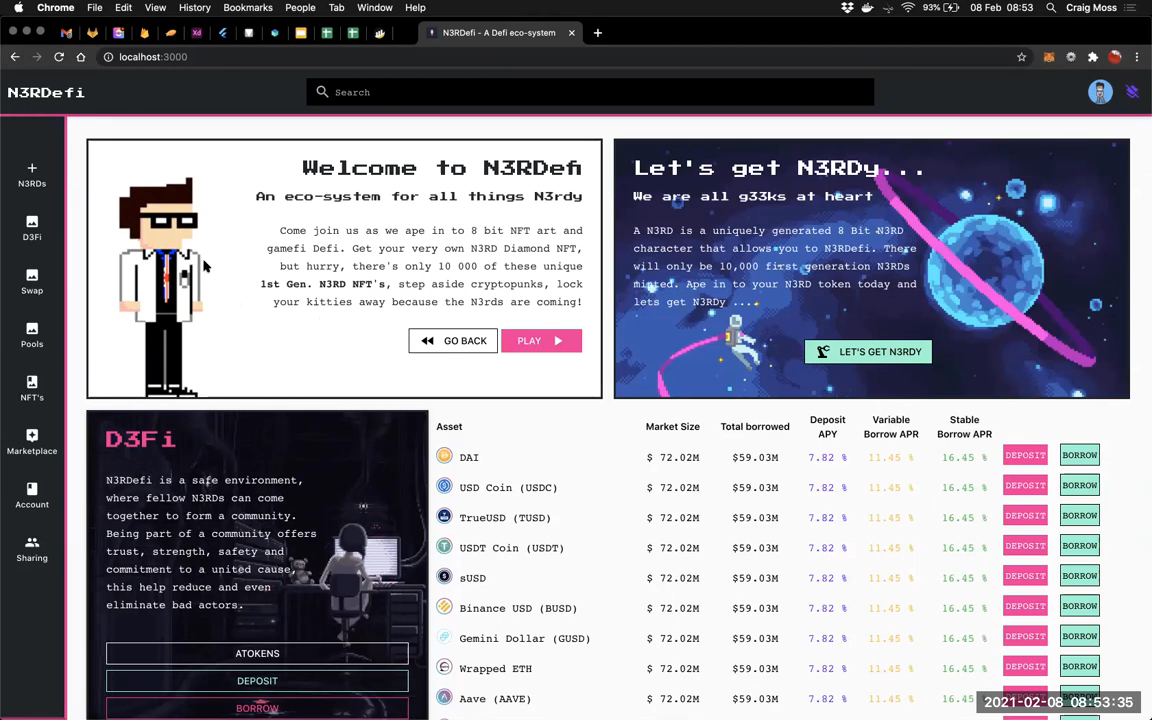Click the Binance USD (BUSD) icon
1152x720 pixels.
[x=444, y=606]
